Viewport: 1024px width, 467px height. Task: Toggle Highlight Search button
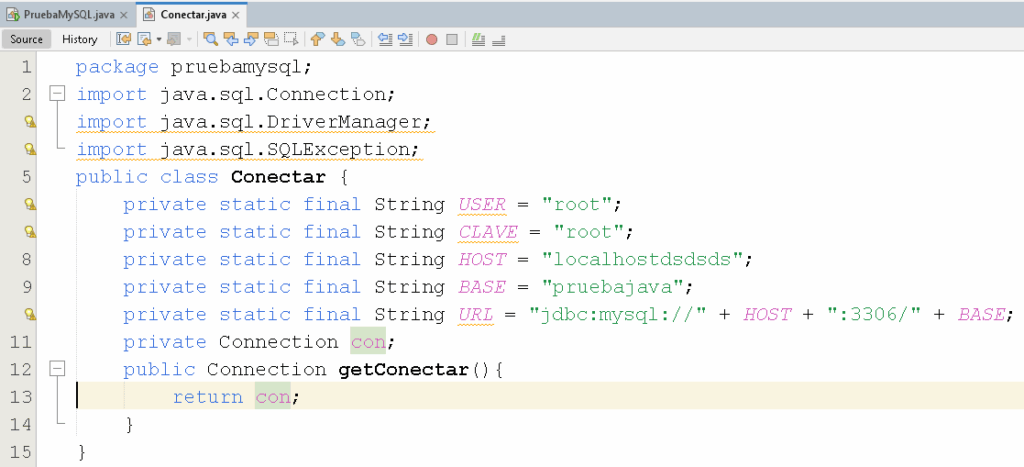tap(271, 39)
